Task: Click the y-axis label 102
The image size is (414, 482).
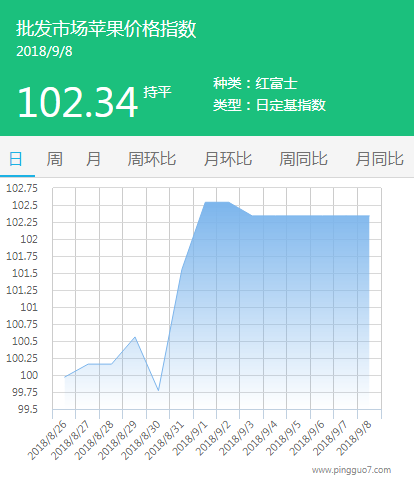Action: click(x=29, y=239)
